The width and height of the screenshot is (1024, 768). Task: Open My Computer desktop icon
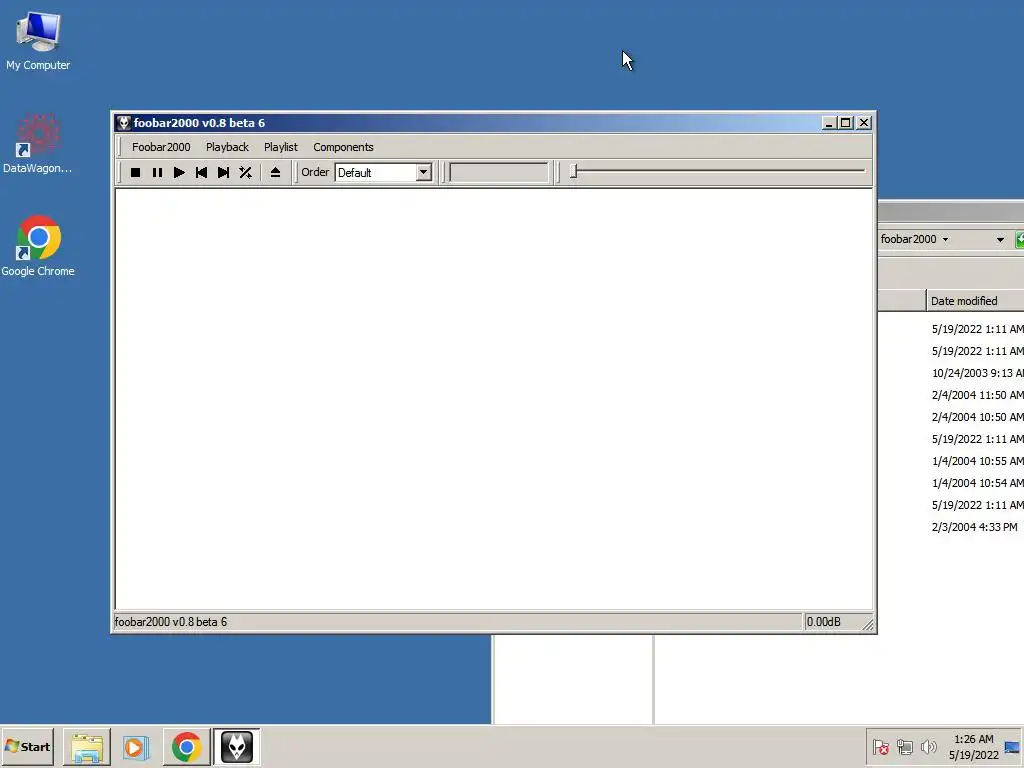(38, 40)
